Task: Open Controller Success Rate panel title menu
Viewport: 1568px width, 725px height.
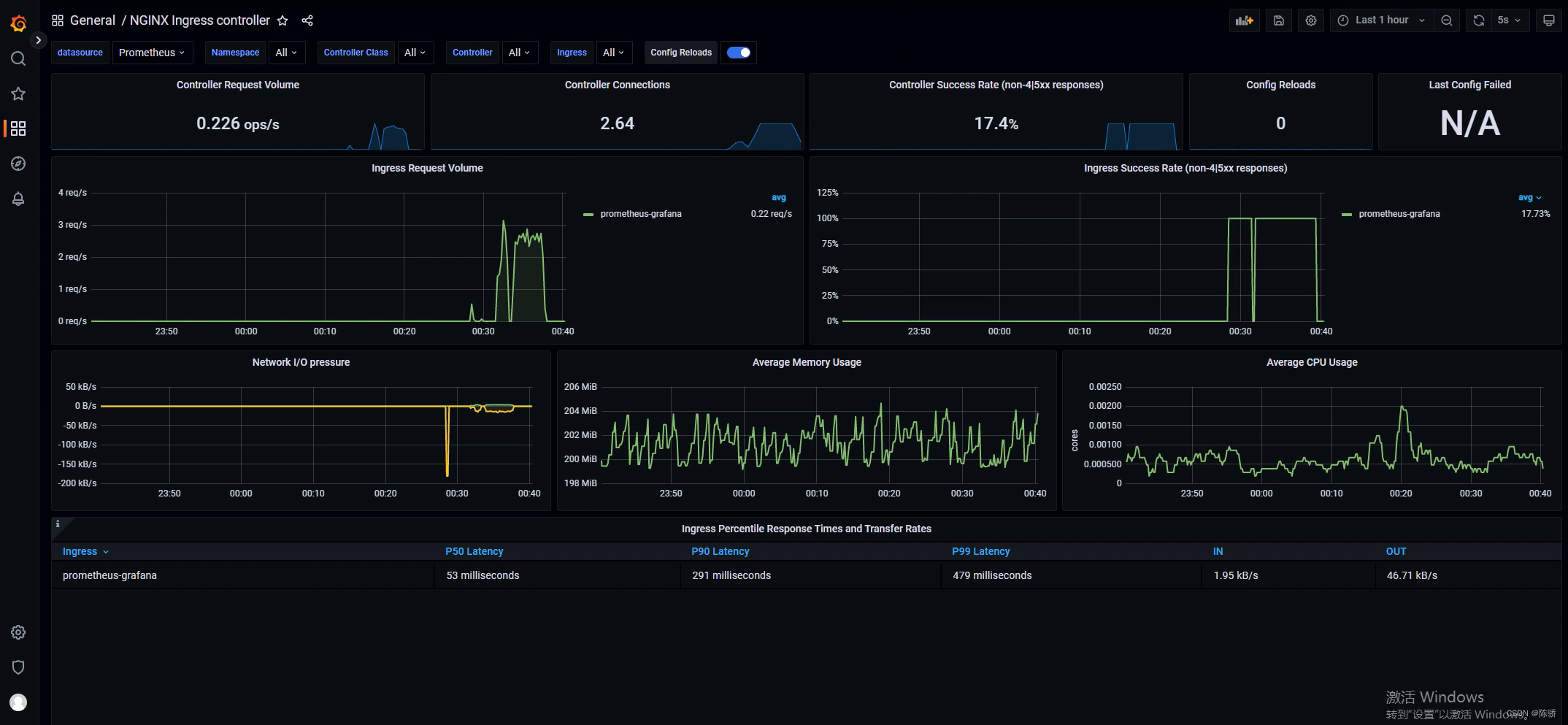Action: pyautogui.click(x=996, y=85)
